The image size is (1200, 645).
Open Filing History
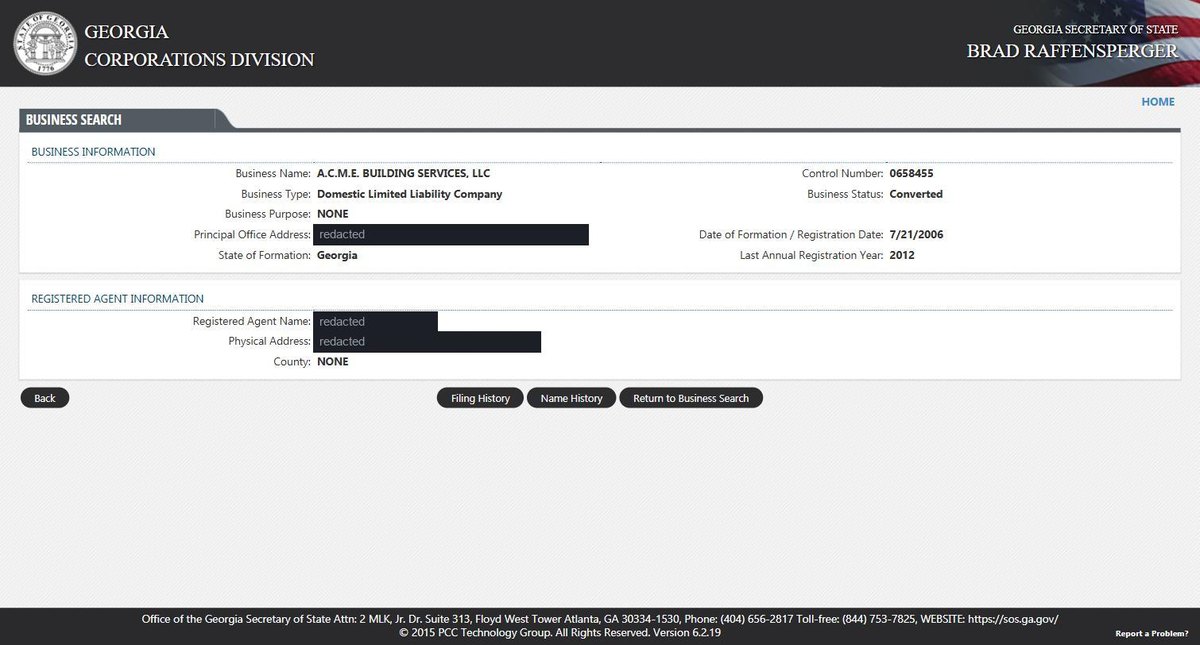tap(480, 398)
